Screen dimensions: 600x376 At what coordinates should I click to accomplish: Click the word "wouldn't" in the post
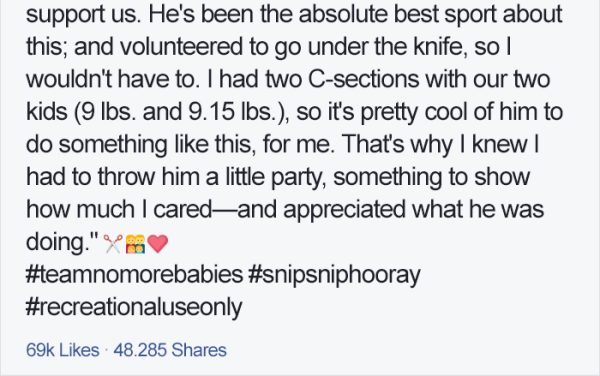[70, 79]
